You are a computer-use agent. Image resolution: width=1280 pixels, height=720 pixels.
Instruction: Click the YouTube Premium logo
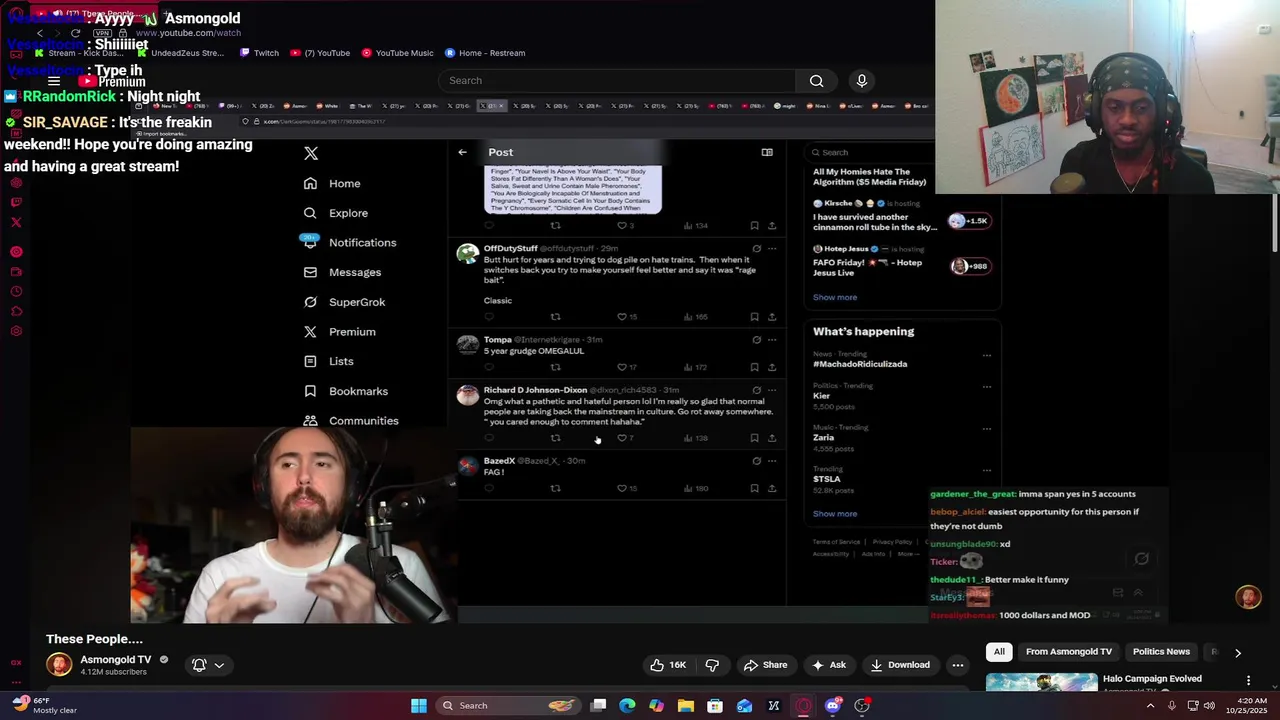(x=111, y=81)
